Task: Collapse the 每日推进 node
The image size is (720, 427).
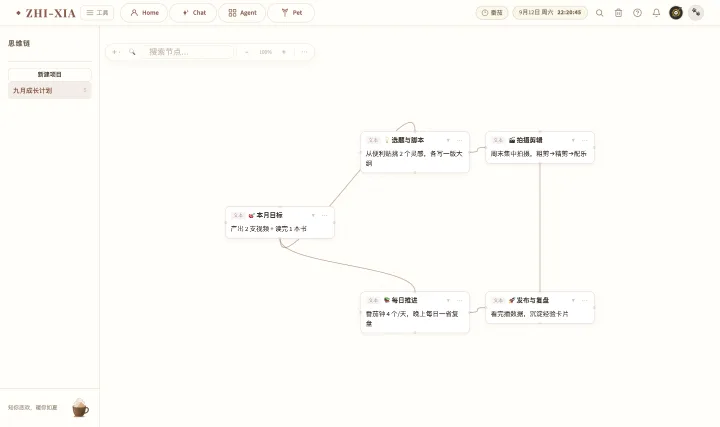Action: tap(448, 300)
